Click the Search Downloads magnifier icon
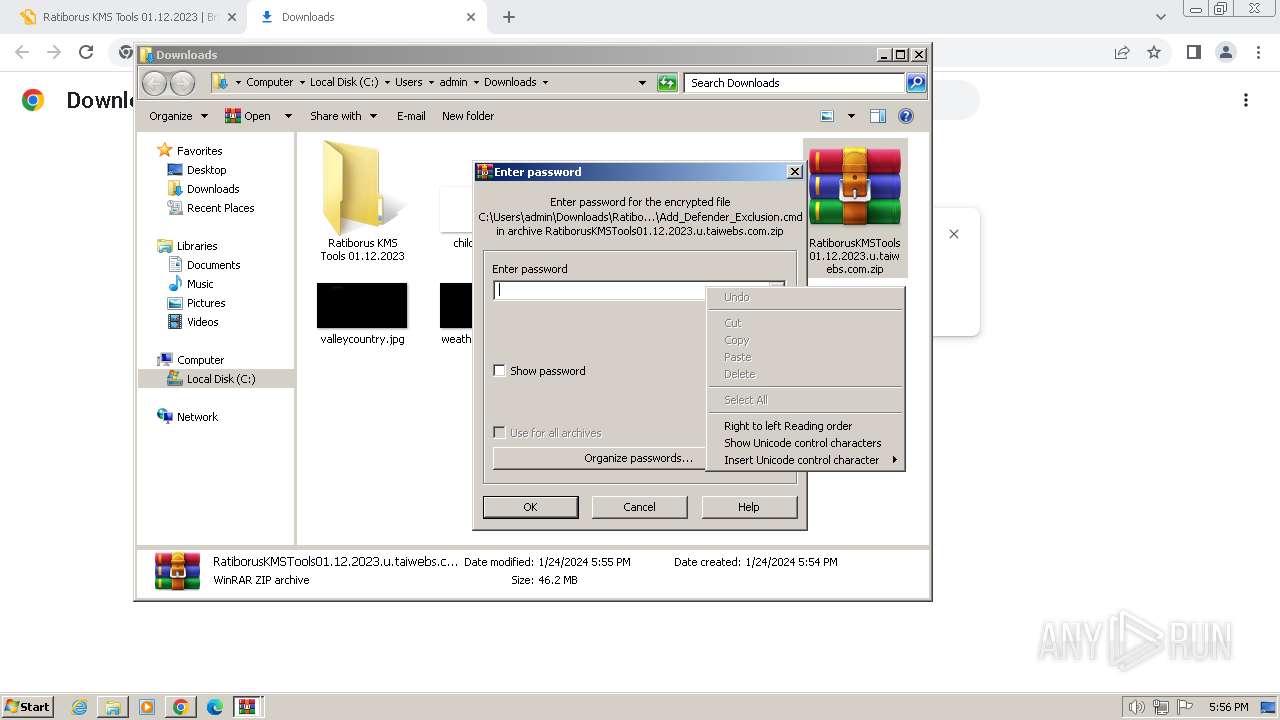Viewport: 1280px width, 720px height. pos(915,83)
